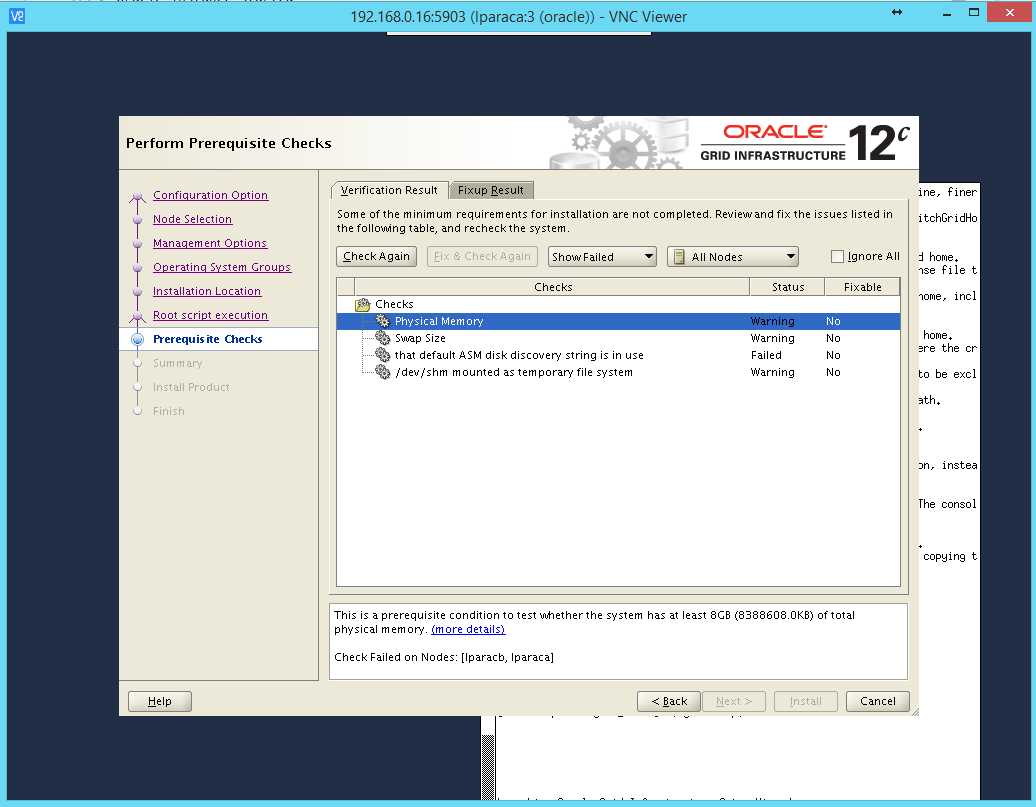Screen dimensions: 1036x807
Task: Click the Failed status of the ASM check
Action: coord(766,355)
